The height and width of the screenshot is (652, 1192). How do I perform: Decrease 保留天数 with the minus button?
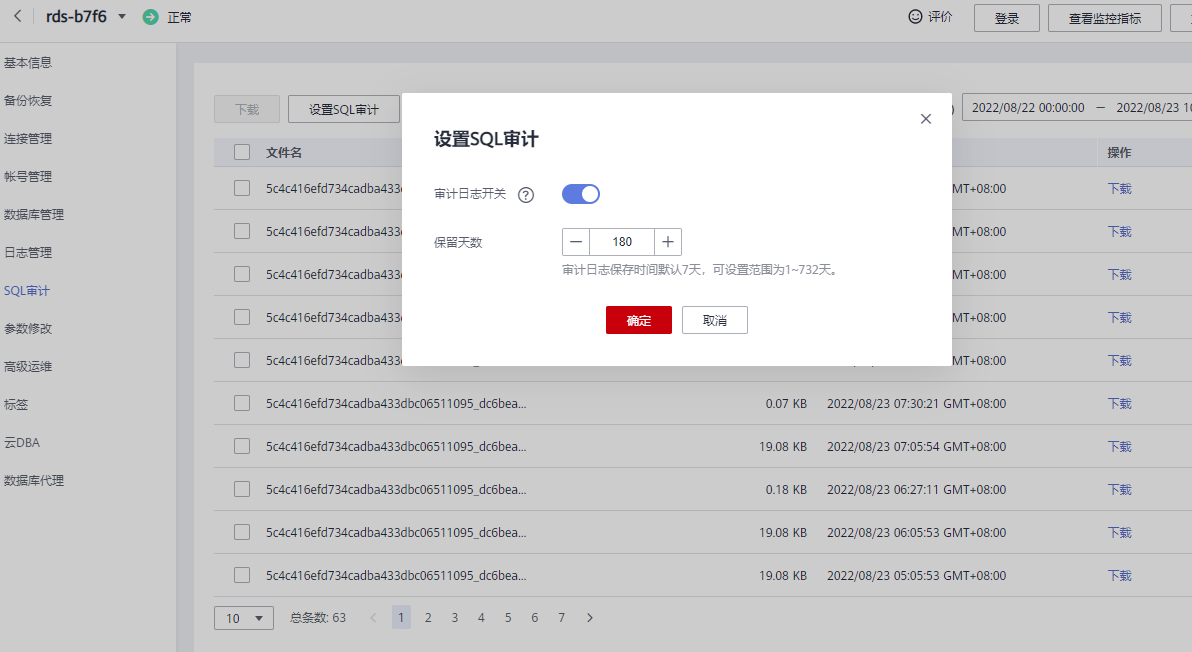click(x=575, y=242)
